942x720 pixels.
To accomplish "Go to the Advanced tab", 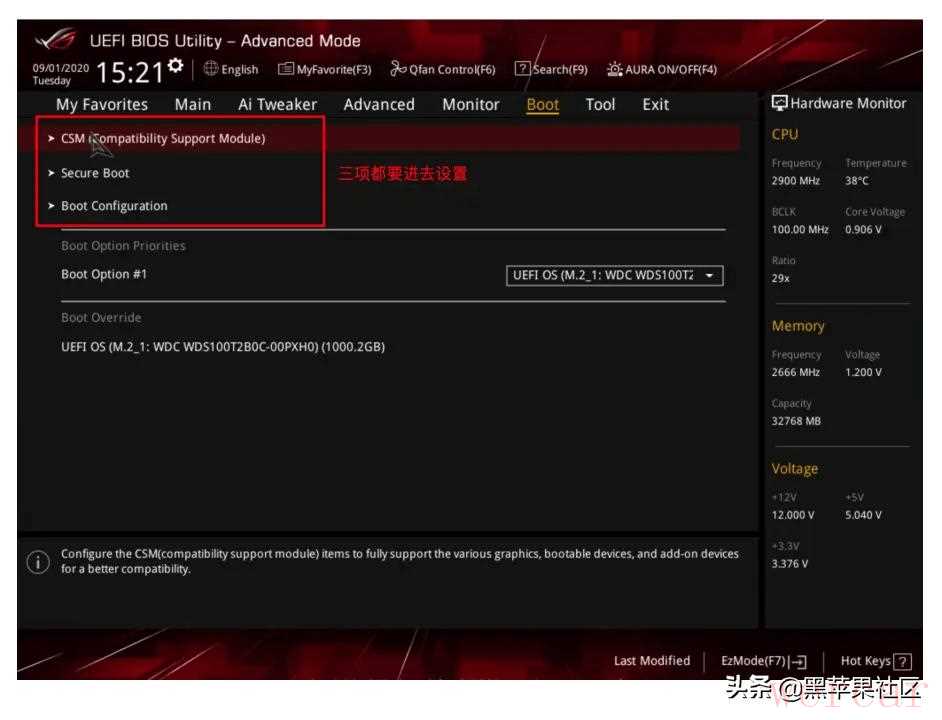I will click(x=379, y=104).
